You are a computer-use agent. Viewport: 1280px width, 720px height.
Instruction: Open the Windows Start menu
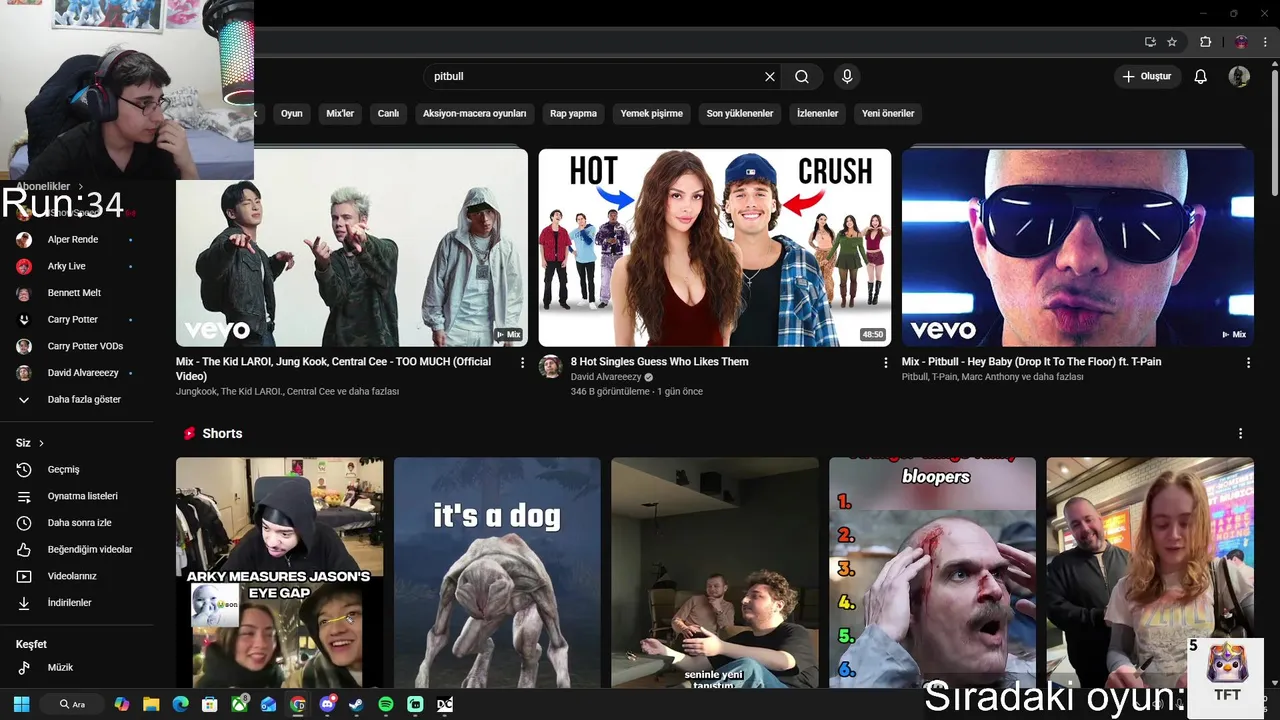point(21,704)
